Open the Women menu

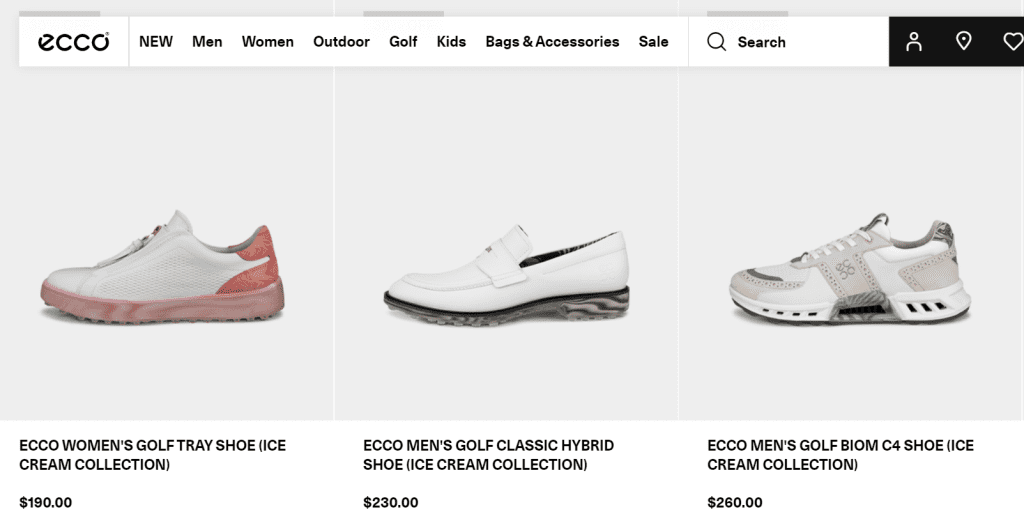[268, 42]
